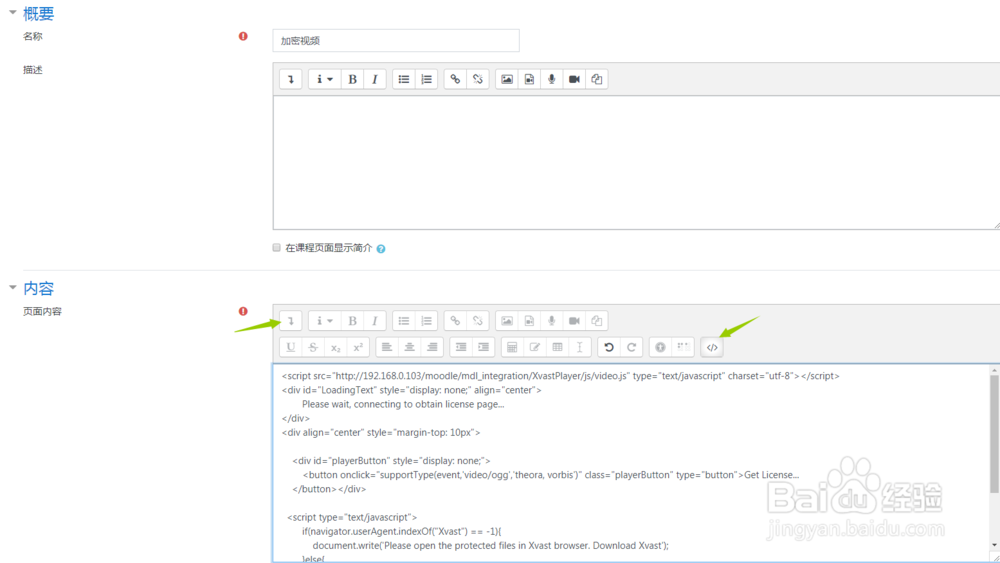This screenshot has height=563, width=1000.
Task: Toggle HTML source code view
Action: [x=712, y=347]
